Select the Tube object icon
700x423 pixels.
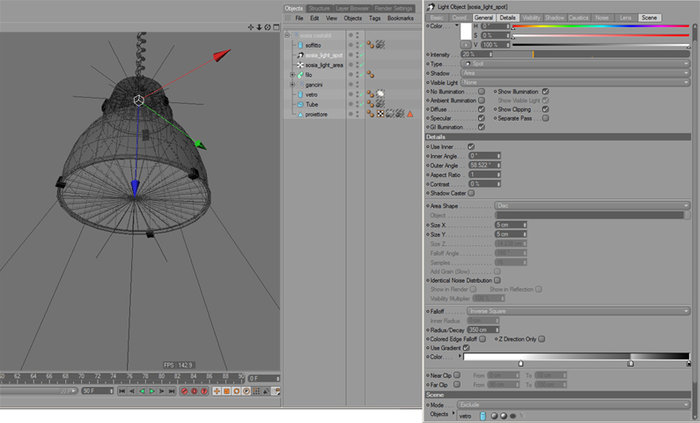click(300, 104)
